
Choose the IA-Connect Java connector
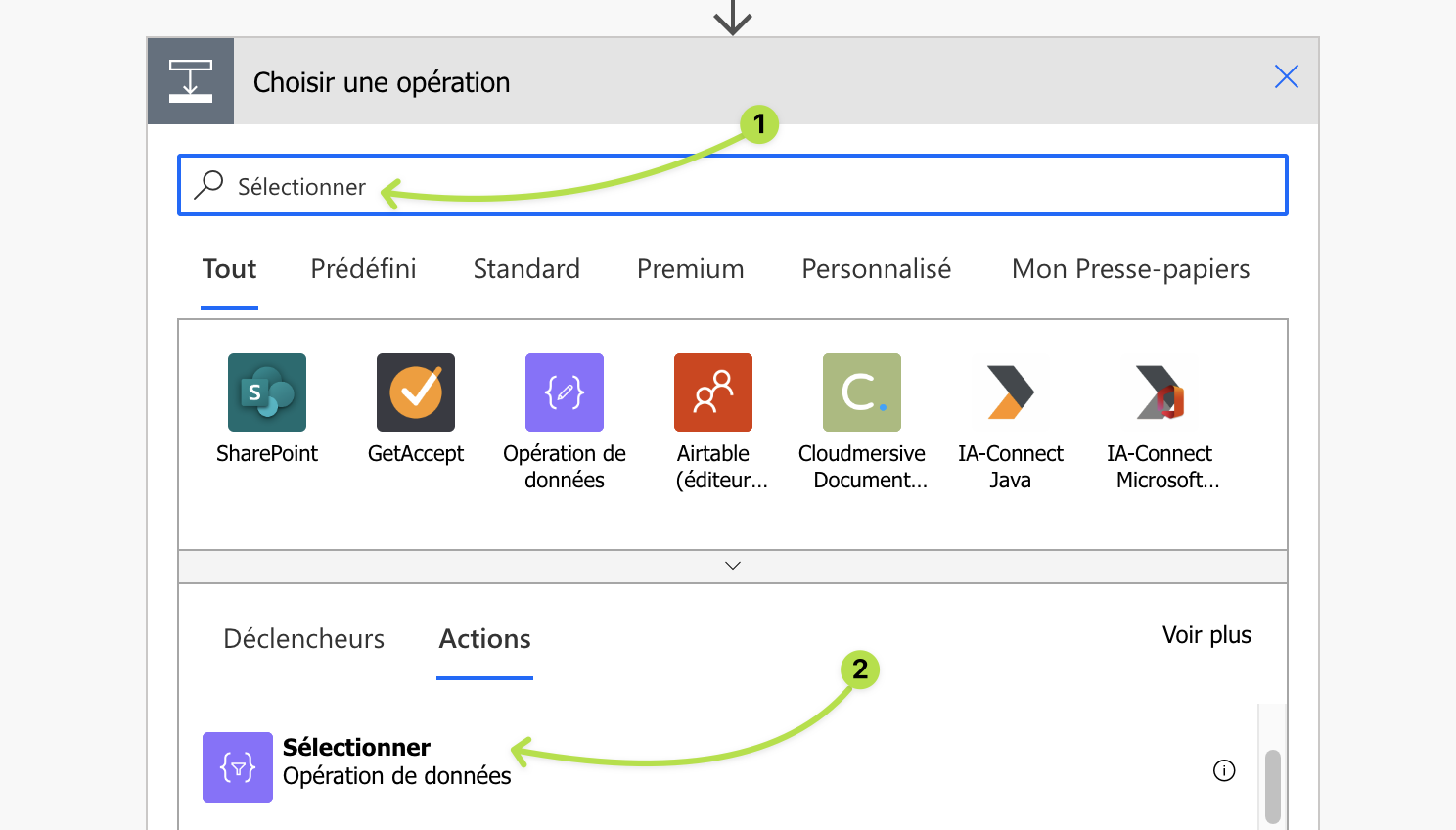click(1011, 392)
